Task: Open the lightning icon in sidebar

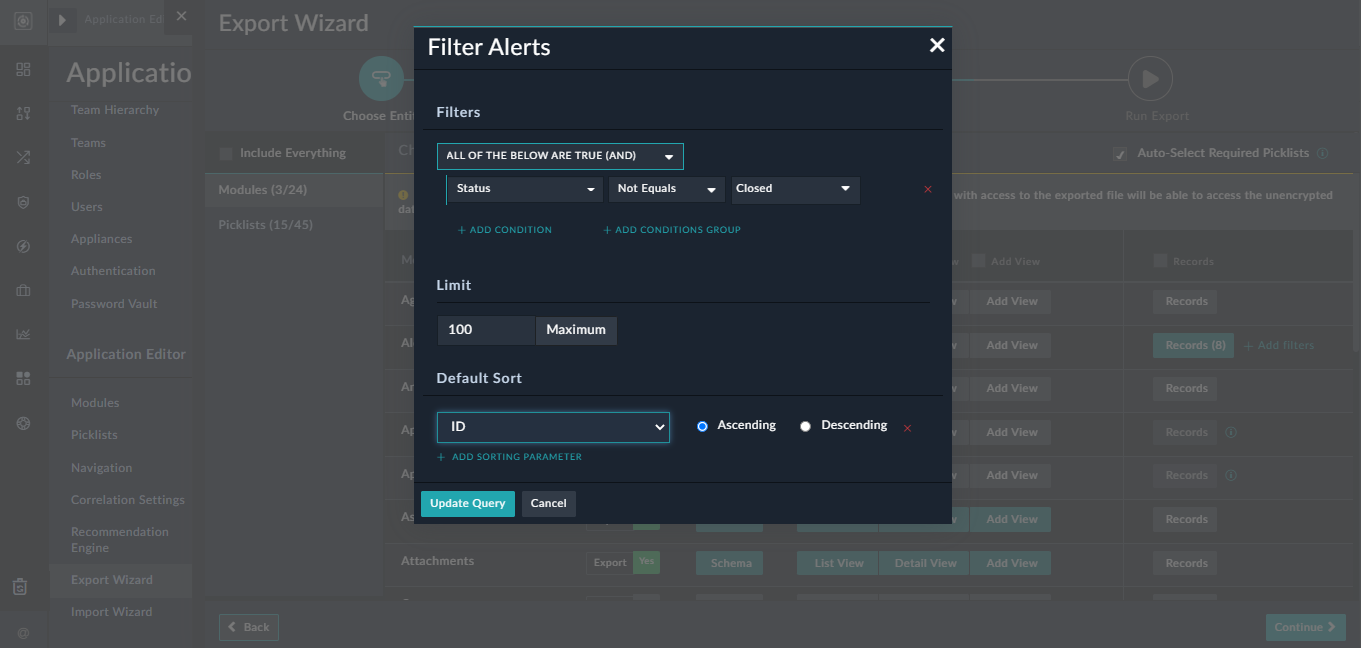Action: 23,246
